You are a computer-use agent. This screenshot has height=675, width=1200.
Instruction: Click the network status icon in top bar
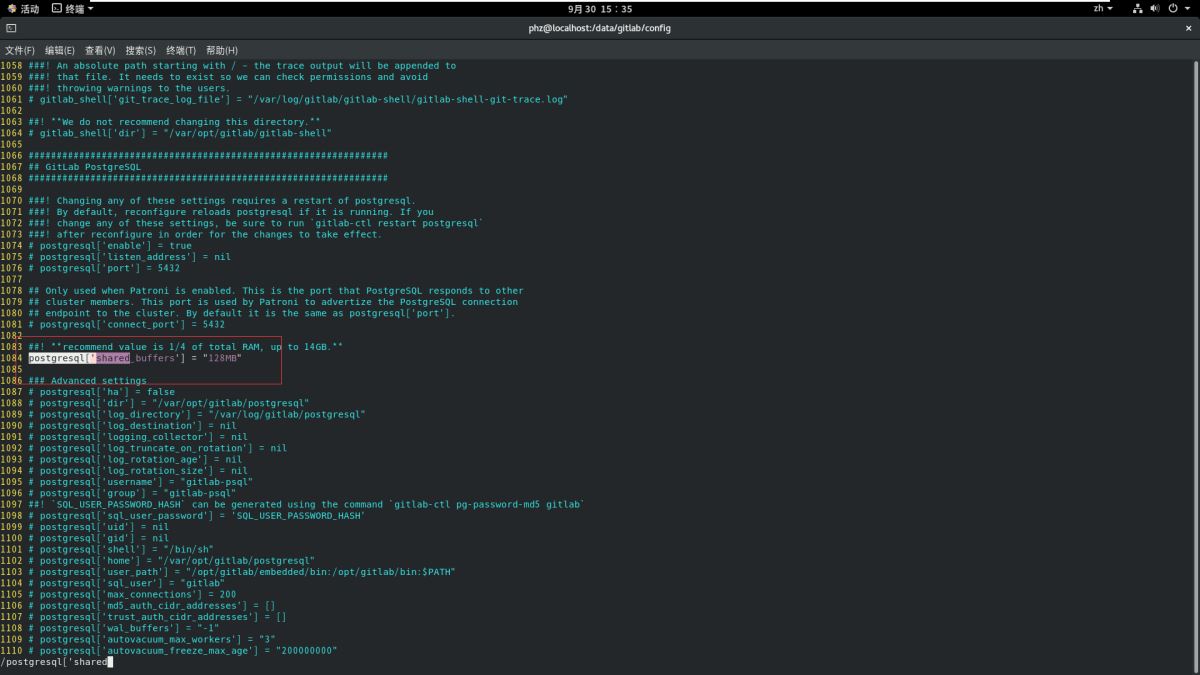coord(1138,9)
